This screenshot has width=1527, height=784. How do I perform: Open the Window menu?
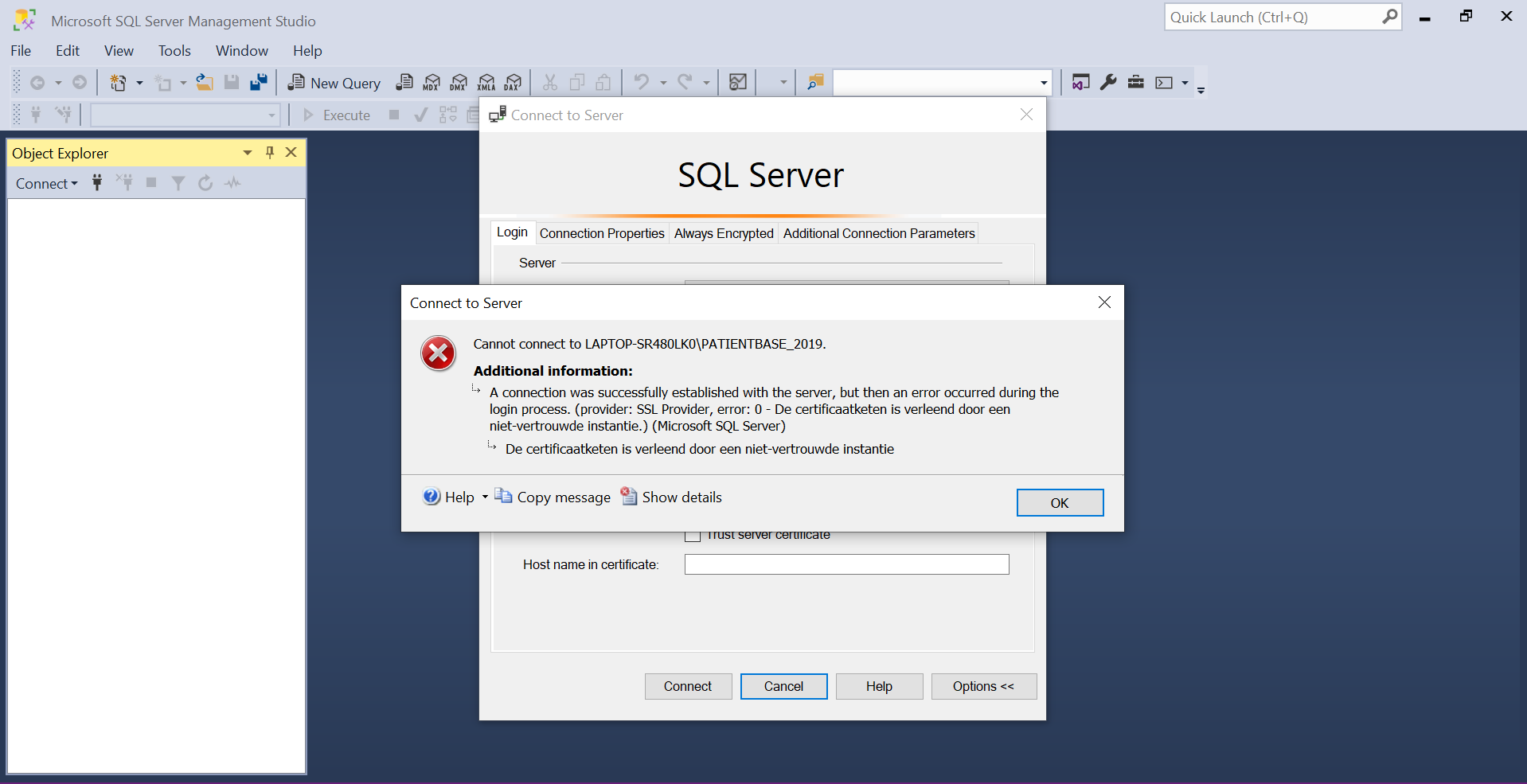(x=242, y=51)
